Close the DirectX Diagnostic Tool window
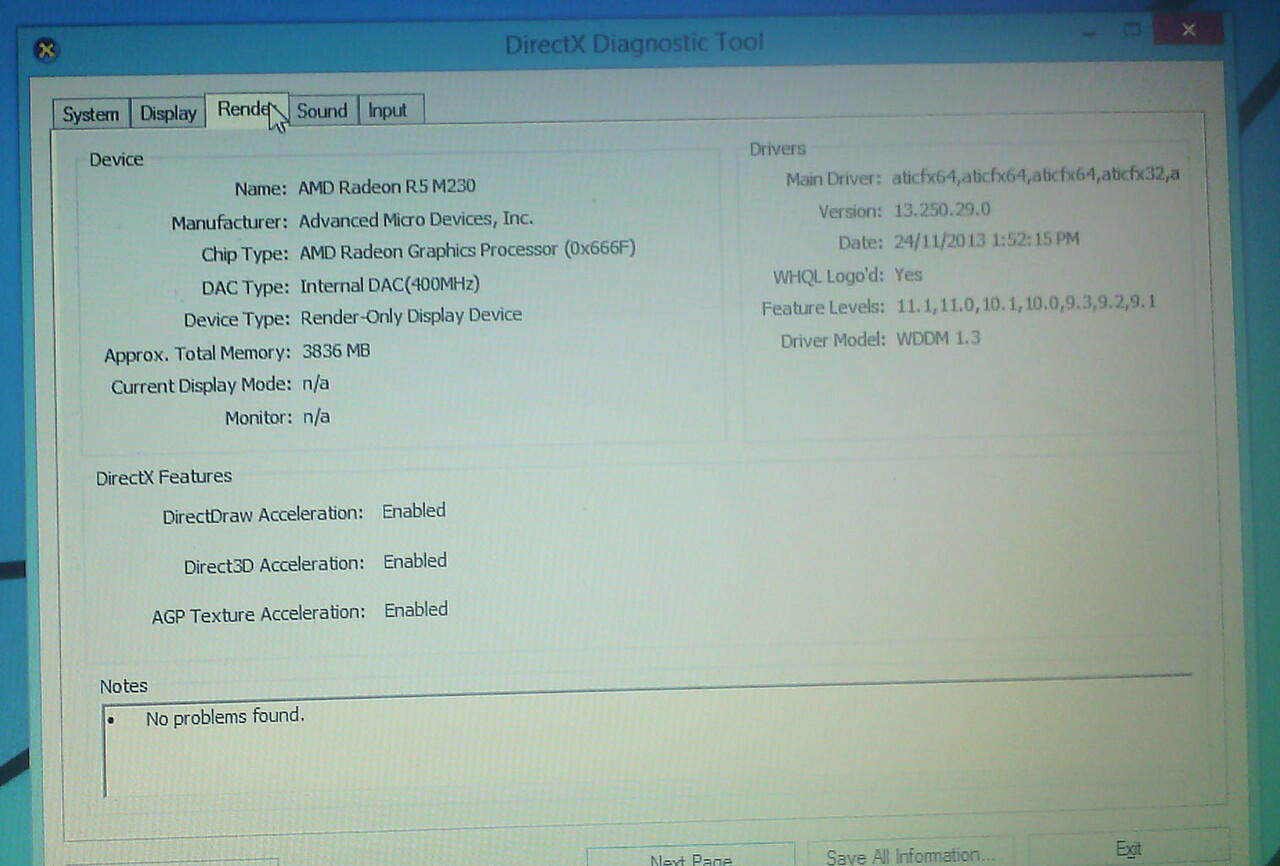The width and height of the screenshot is (1280, 866). [x=1188, y=30]
